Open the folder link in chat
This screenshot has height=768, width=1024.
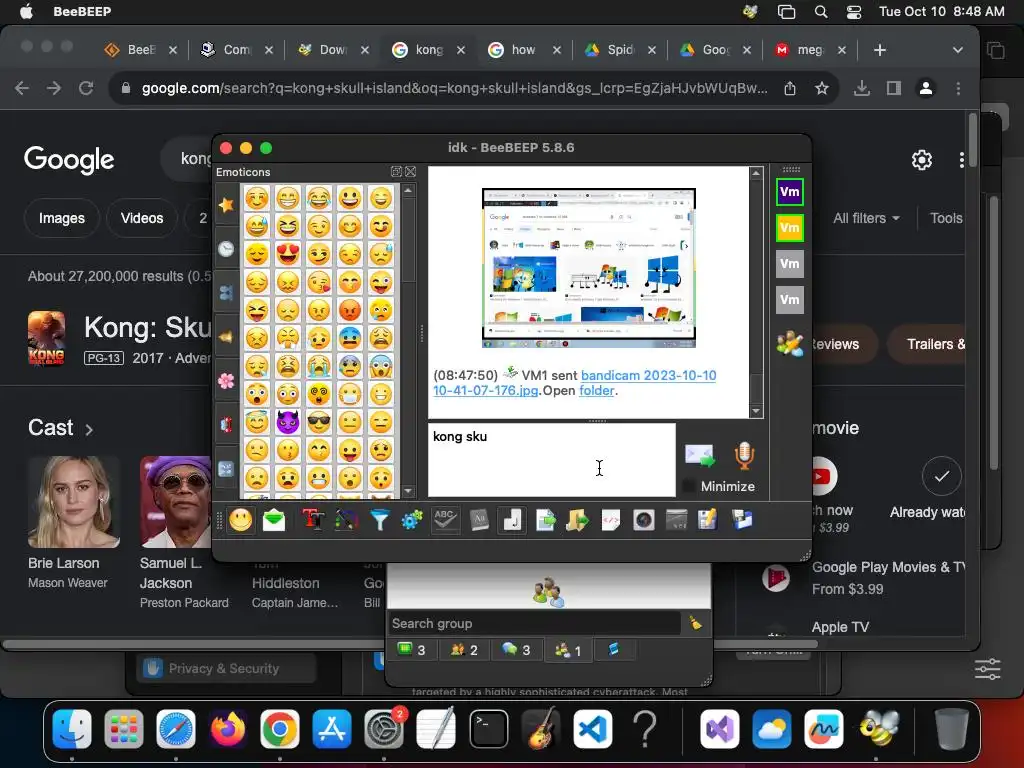[596, 391]
